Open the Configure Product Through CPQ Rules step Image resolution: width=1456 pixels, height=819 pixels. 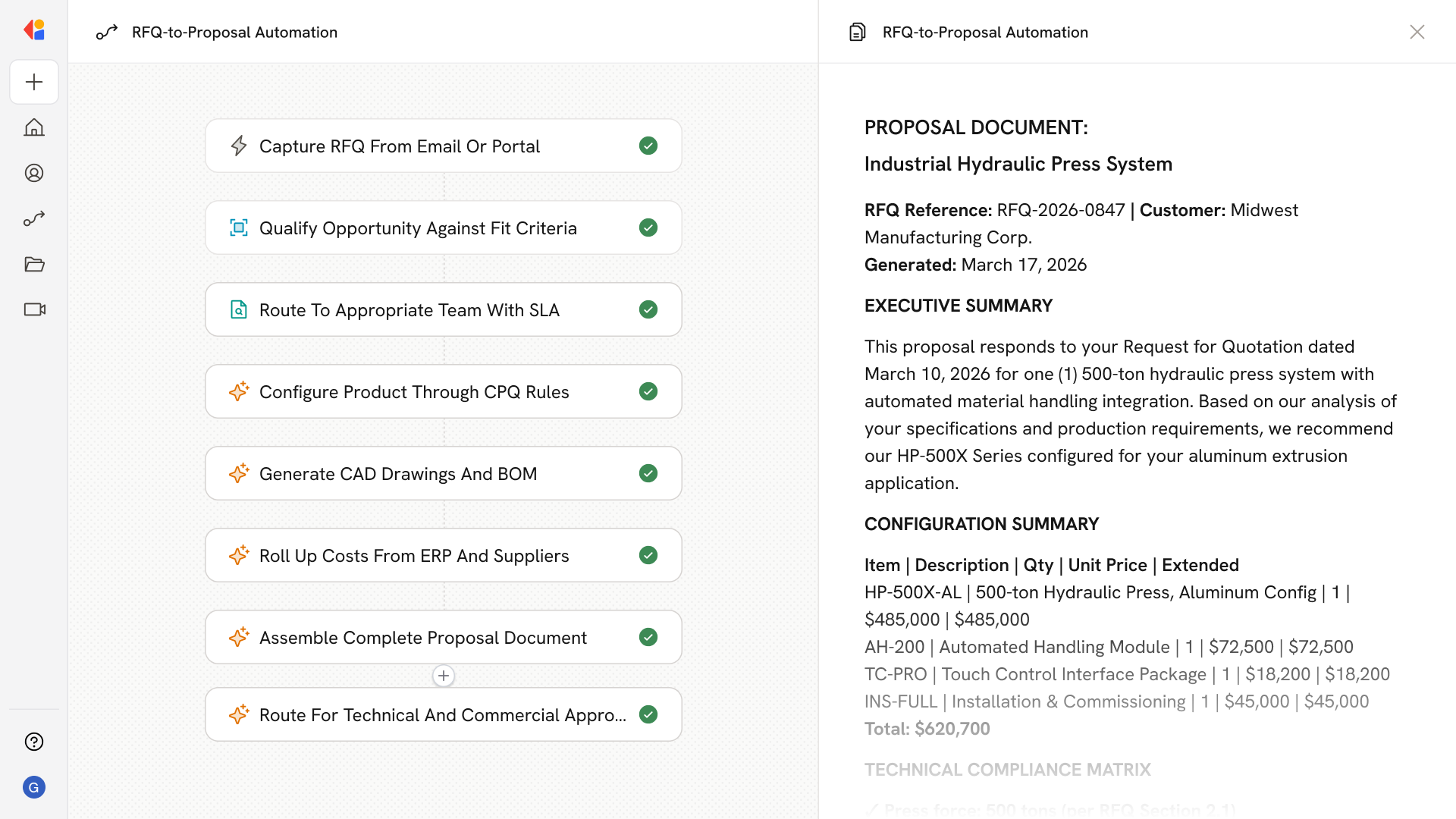[x=414, y=392]
